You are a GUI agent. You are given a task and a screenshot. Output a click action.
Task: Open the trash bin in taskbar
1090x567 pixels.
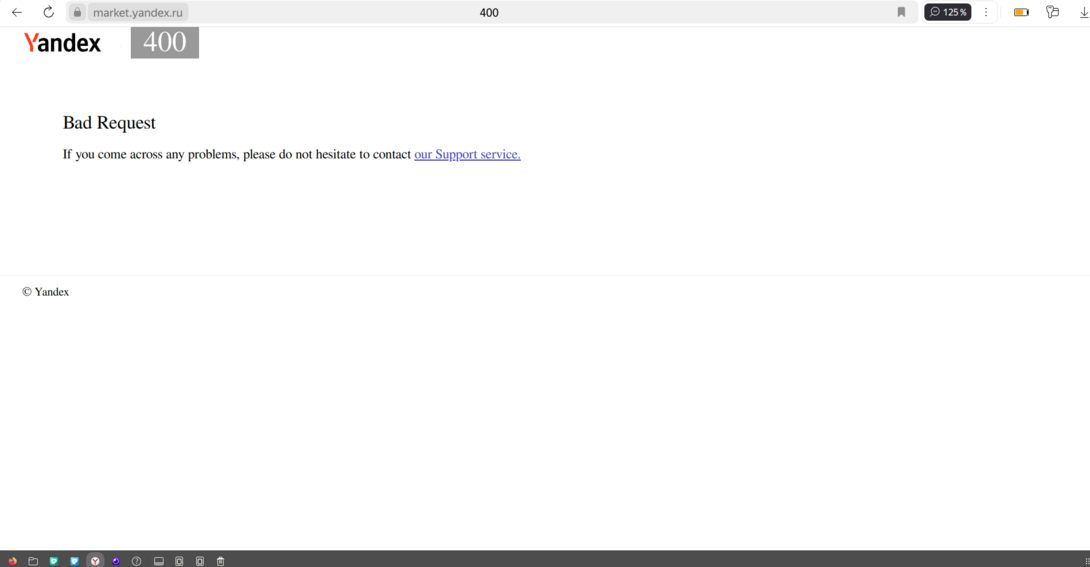pos(220,561)
